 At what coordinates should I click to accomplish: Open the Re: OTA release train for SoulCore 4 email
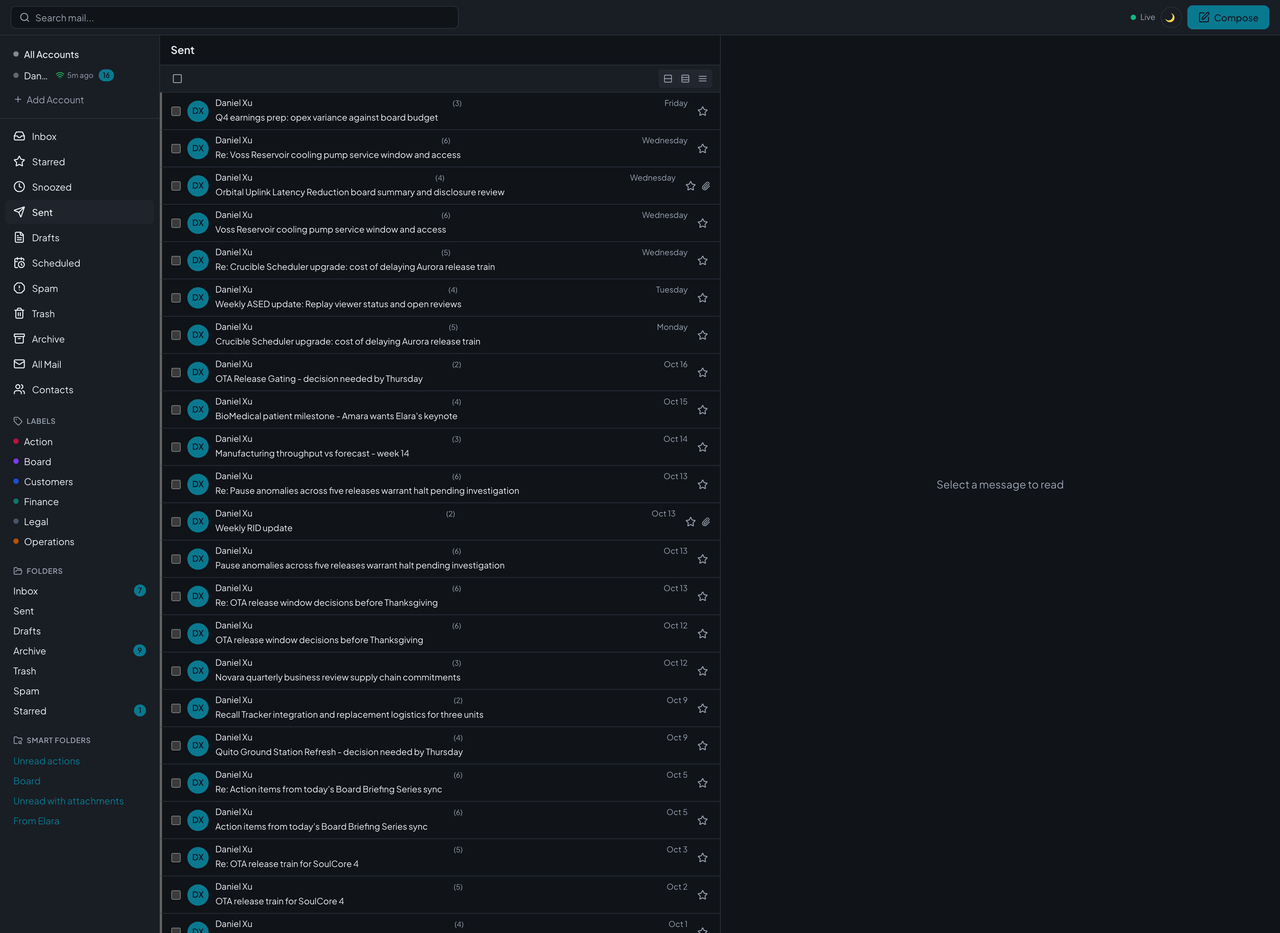[440, 857]
